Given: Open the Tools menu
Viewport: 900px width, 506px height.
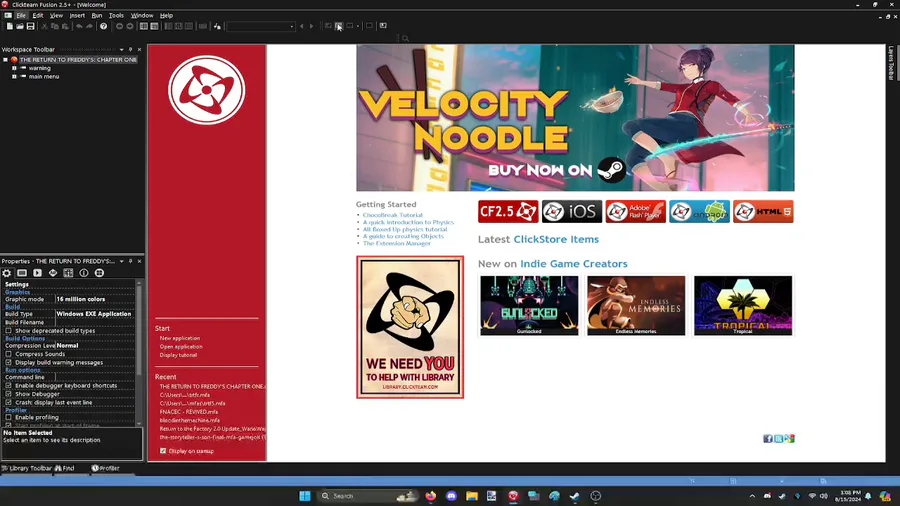Looking at the screenshot, I should pyautogui.click(x=116, y=15).
